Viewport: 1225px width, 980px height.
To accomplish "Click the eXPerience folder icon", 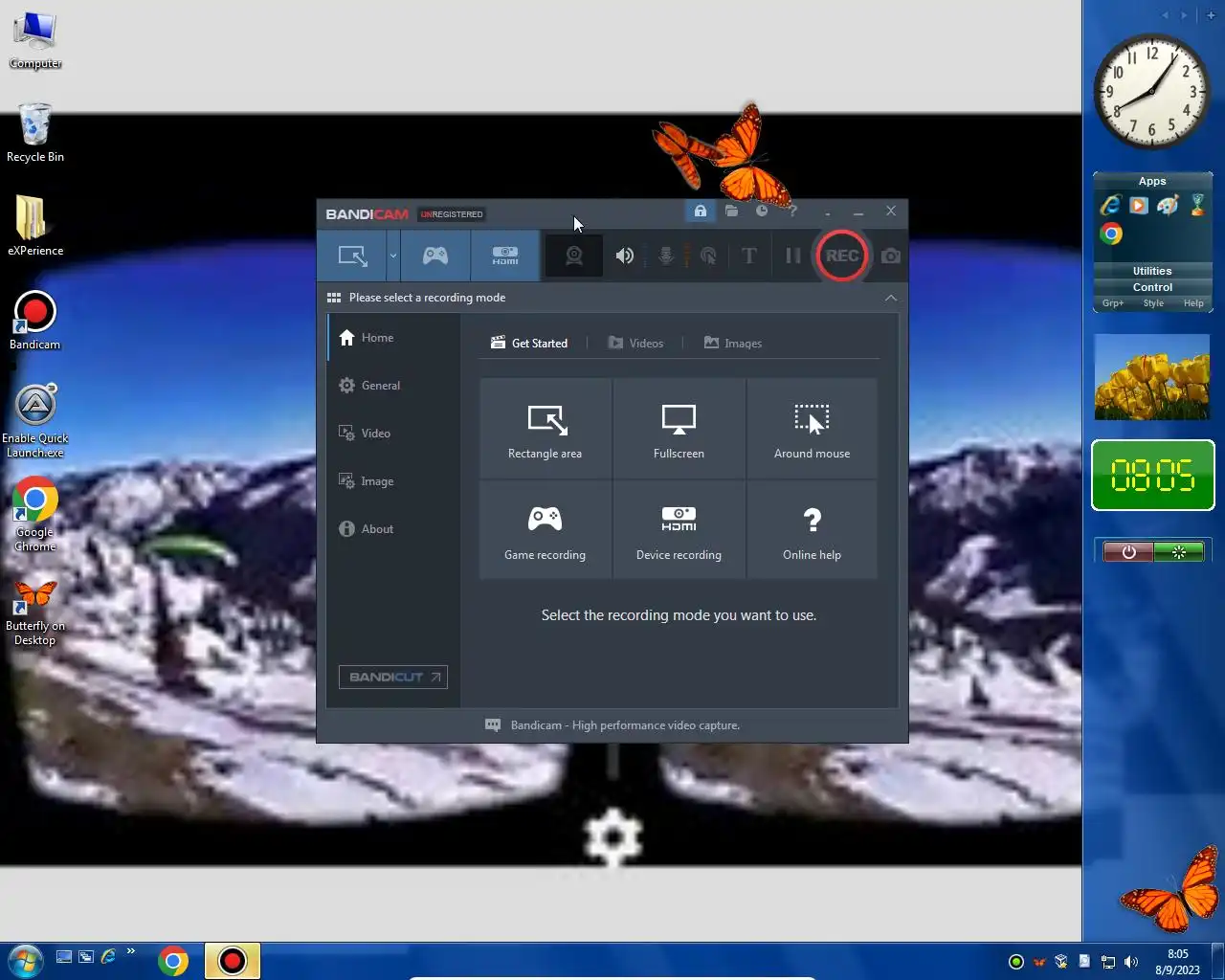I will pos(35,226).
